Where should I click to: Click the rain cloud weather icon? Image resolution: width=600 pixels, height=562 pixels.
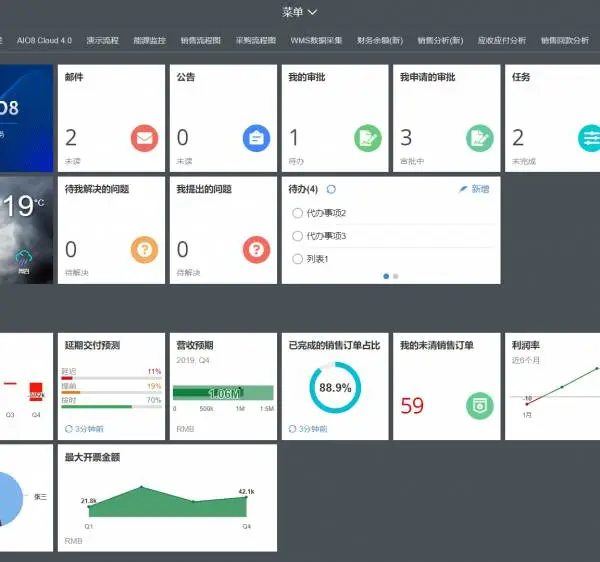(x=23, y=258)
